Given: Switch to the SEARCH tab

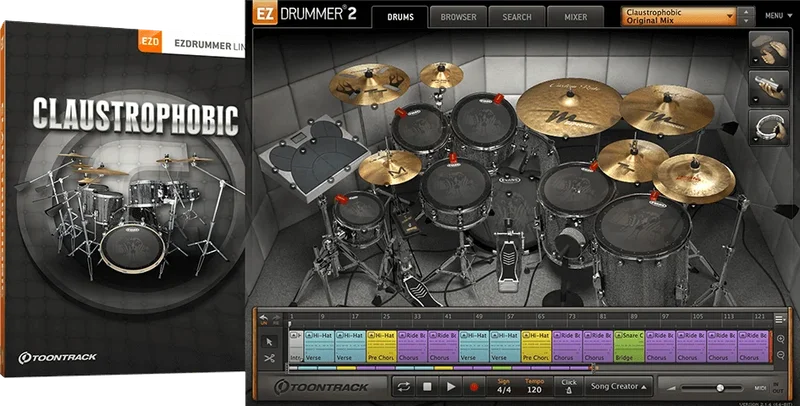Looking at the screenshot, I should pyautogui.click(x=516, y=17).
